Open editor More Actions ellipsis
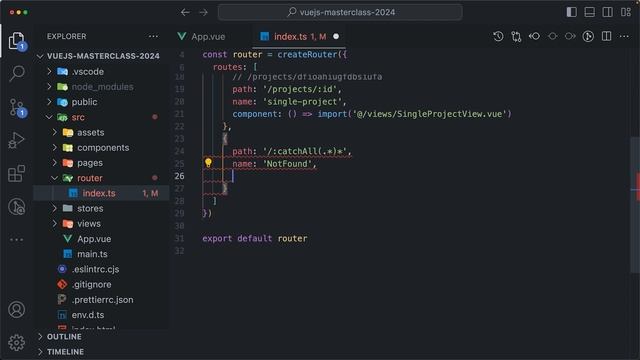 coord(624,36)
